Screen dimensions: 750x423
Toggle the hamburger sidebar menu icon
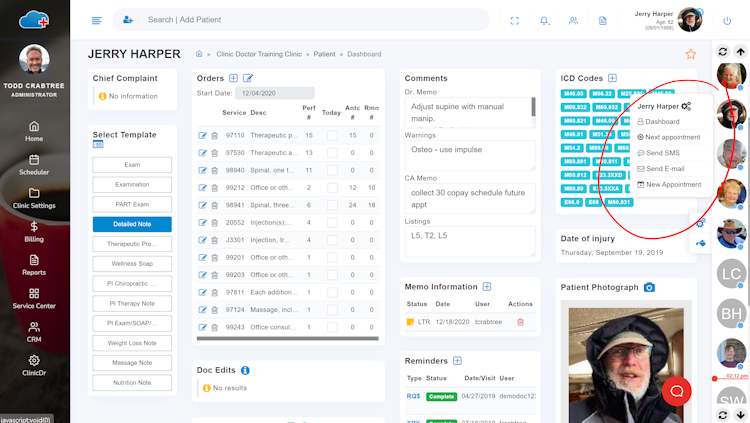97,20
